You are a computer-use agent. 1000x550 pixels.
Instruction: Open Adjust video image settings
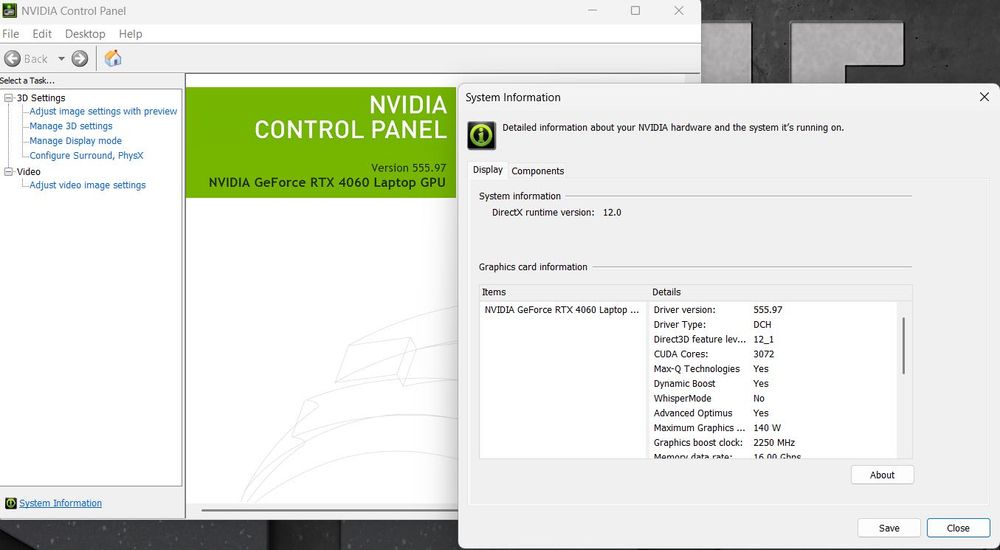(x=87, y=185)
